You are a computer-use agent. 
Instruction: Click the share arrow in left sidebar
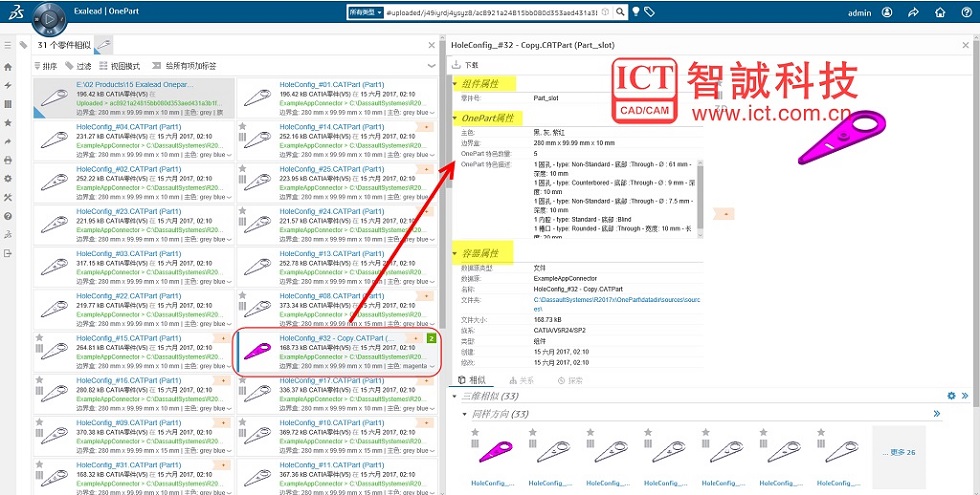(8, 141)
